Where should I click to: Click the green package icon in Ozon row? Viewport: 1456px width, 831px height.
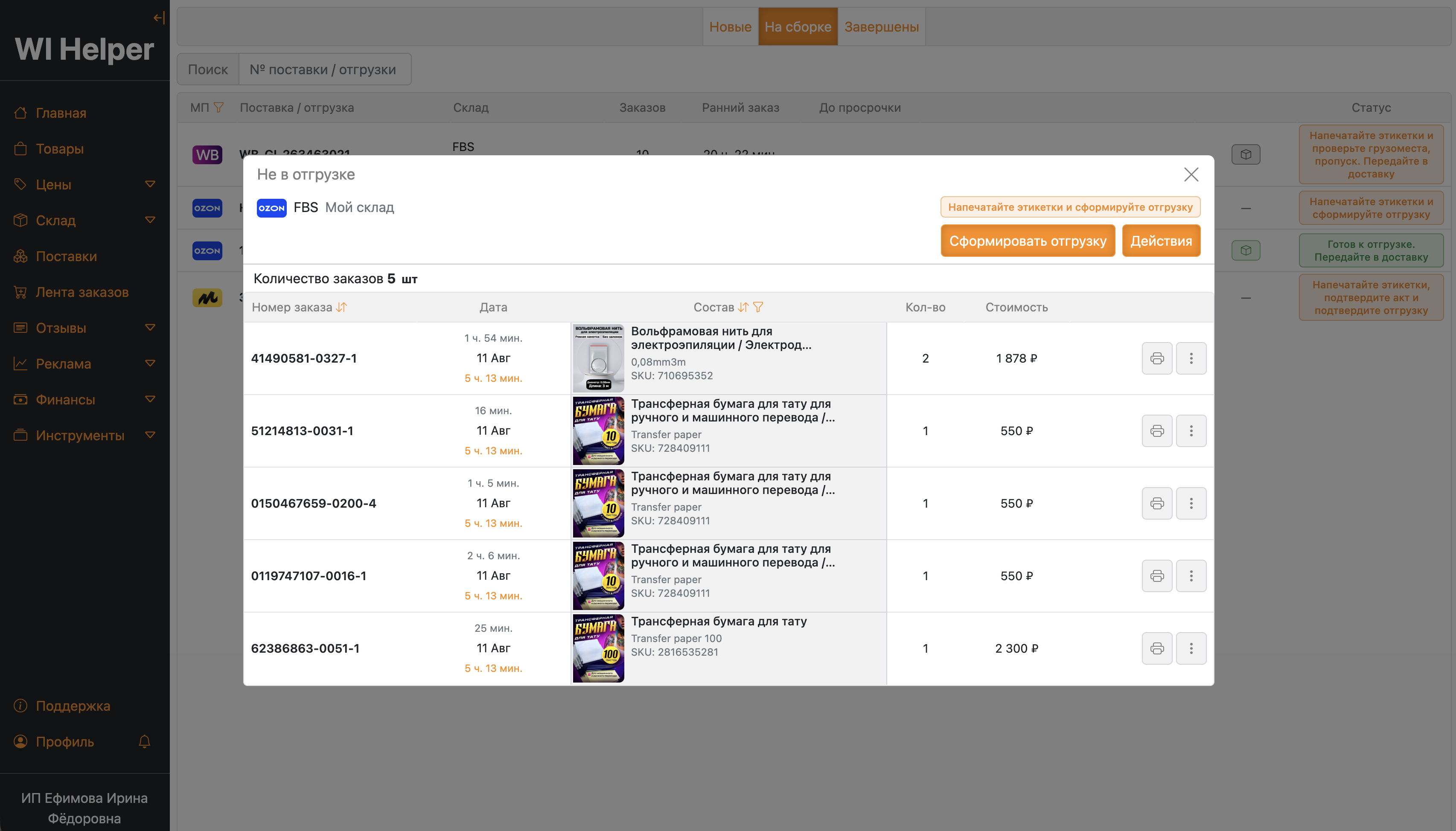(1245, 250)
